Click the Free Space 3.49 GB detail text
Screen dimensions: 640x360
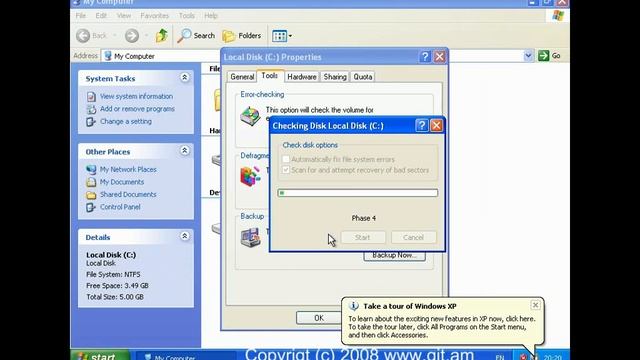coord(117,286)
